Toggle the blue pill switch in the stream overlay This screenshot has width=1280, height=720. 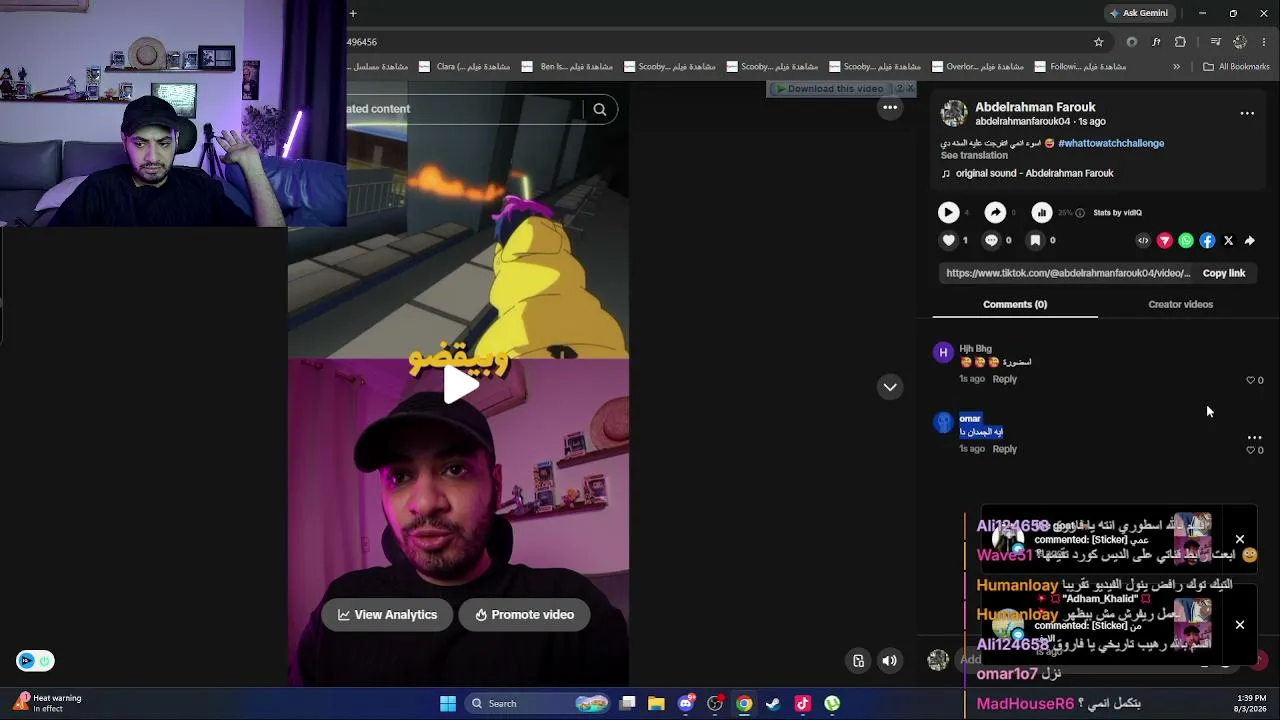[x=35, y=661]
